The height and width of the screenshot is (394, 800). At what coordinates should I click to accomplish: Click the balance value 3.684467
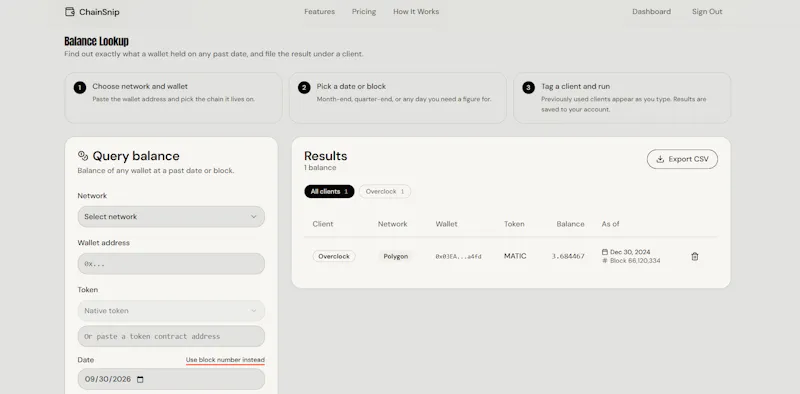pos(568,256)
